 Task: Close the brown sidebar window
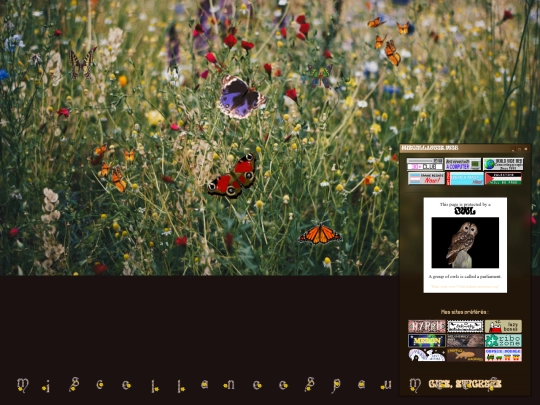[526, 149]
